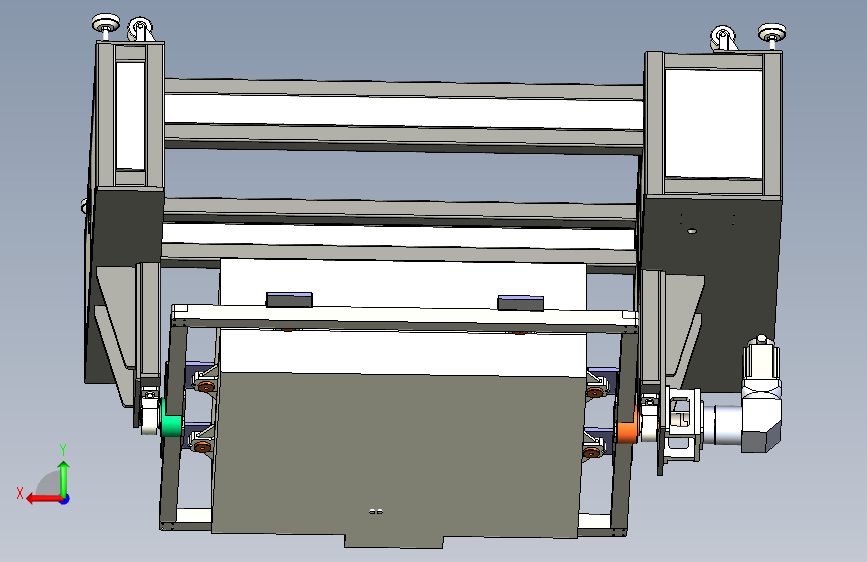This screenshot has width=867, height=562.
Task: Select the green bushing on the left pivot
Action: pos(171,425)
